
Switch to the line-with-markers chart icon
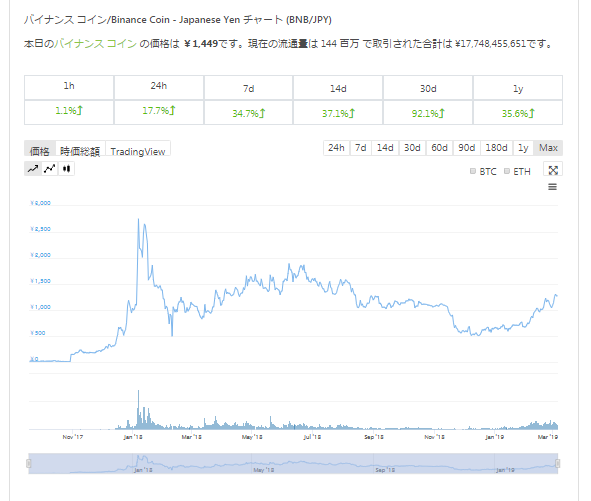pyautogui.click(x=49, y=169)
